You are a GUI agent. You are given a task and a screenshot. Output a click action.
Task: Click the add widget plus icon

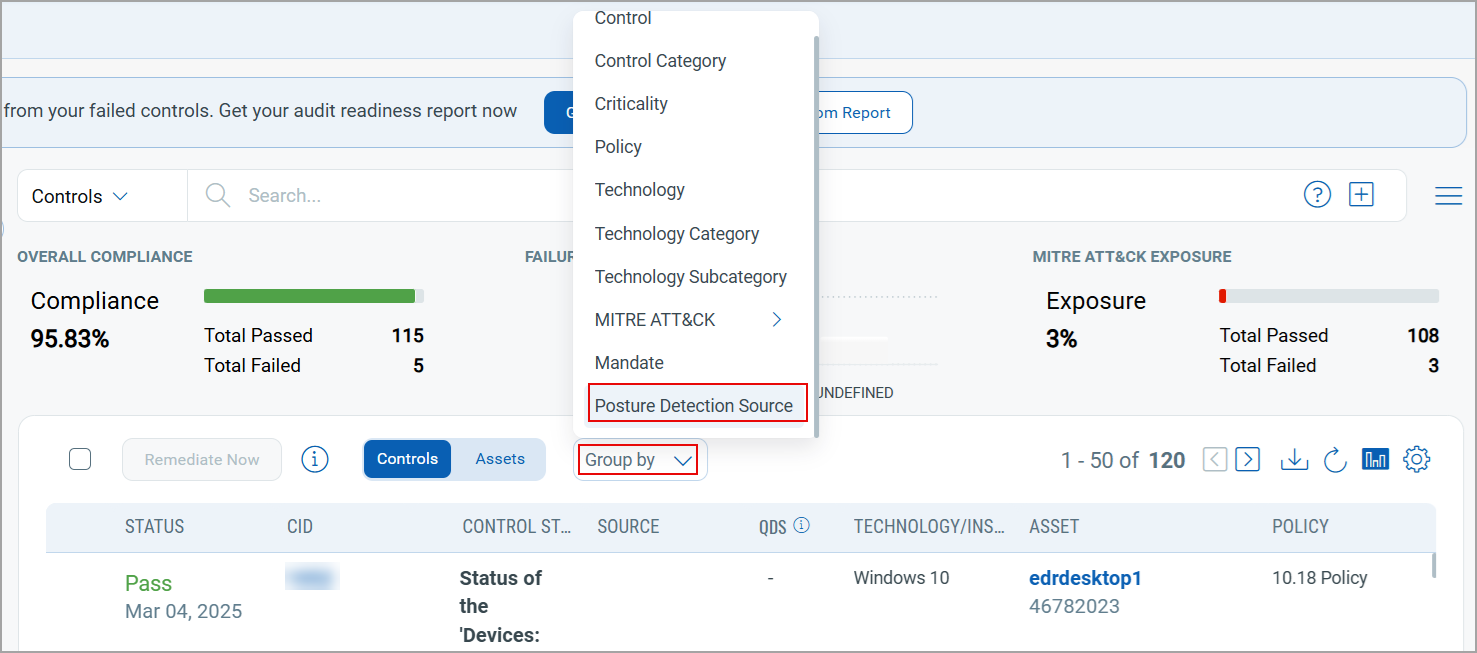[1361, 195]
